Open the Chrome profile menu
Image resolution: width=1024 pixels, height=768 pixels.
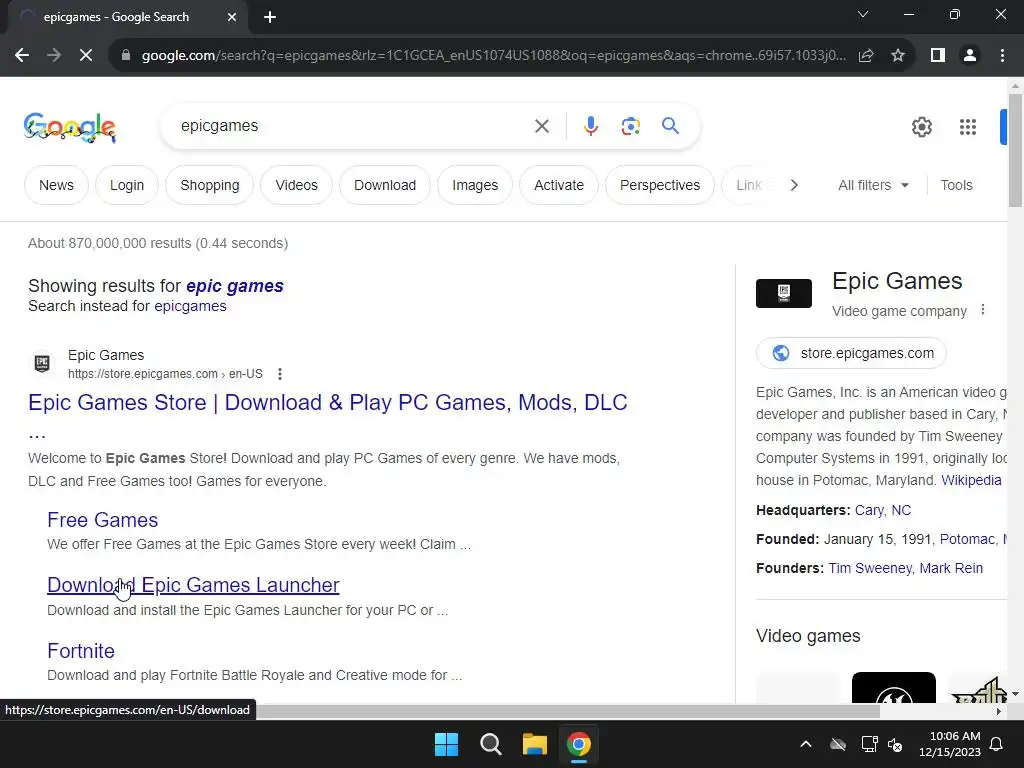[970, 56]
